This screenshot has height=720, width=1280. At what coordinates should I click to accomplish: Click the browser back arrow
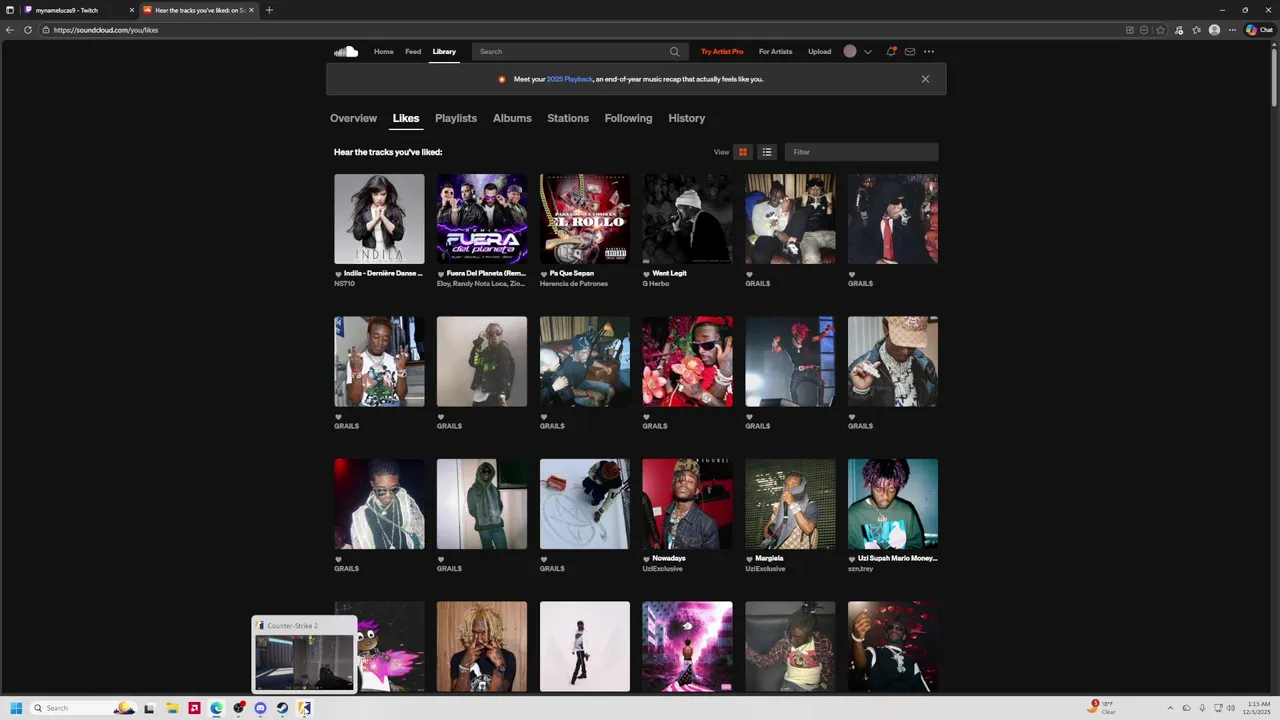coord(10,30)
